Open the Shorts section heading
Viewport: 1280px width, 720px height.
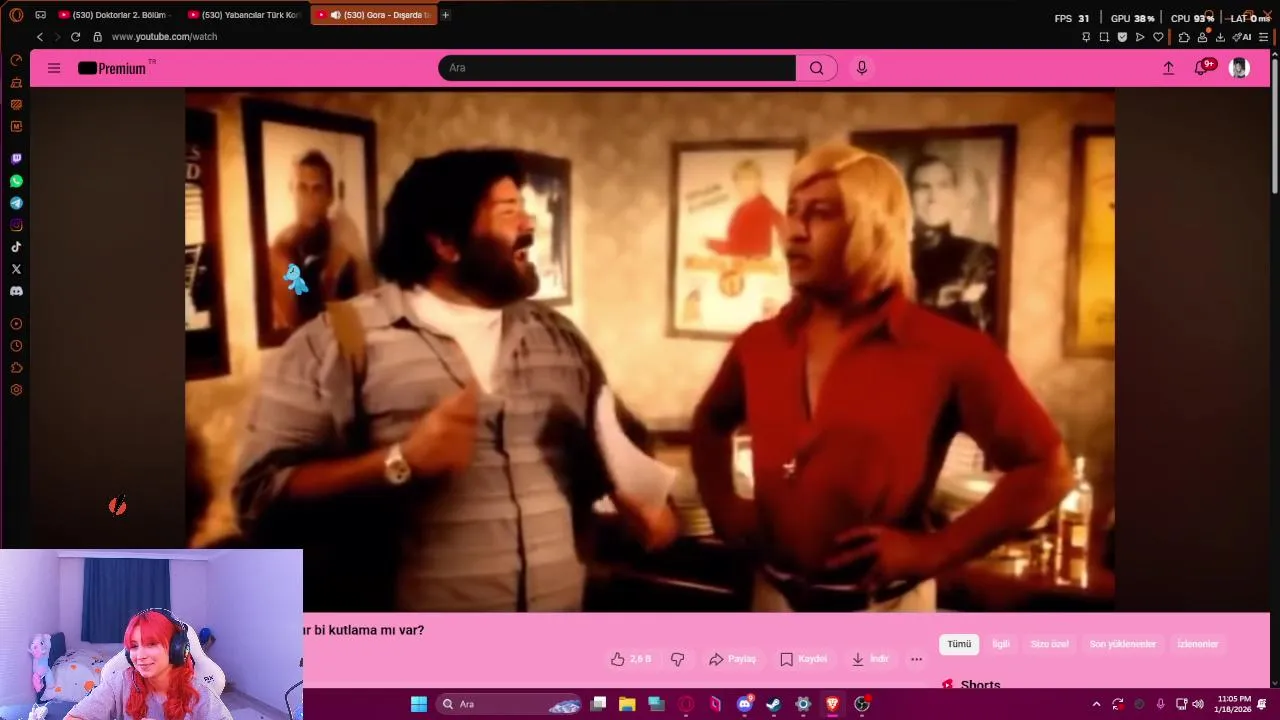pos(980,685)
